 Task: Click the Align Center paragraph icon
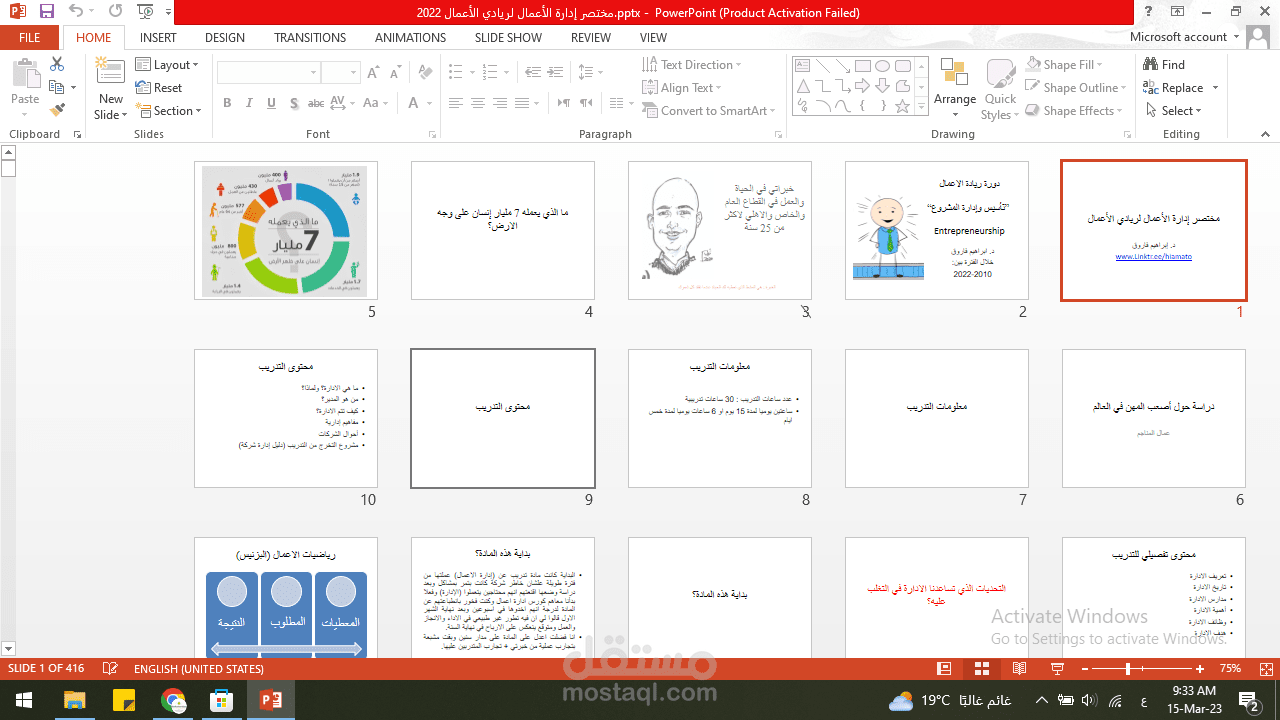[477, 103]
